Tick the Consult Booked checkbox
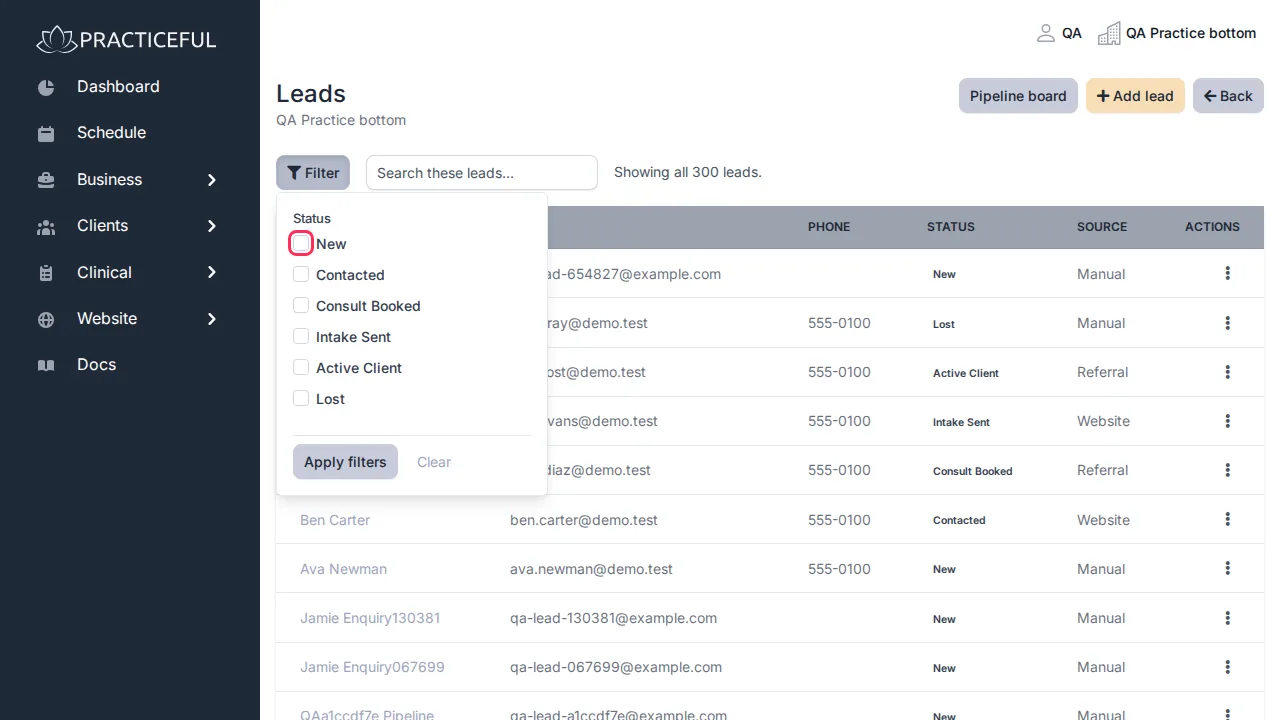This screenshot has width=1280, height=720. 301,305
